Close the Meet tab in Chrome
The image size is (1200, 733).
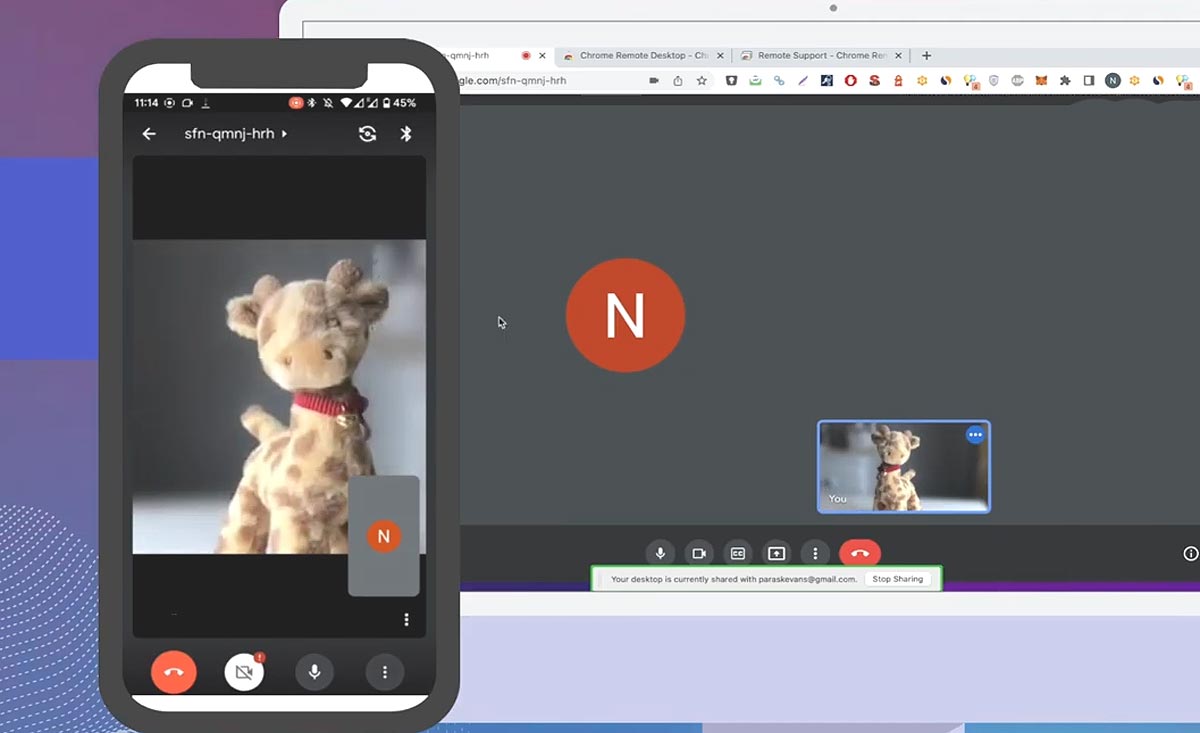(542, 56)
